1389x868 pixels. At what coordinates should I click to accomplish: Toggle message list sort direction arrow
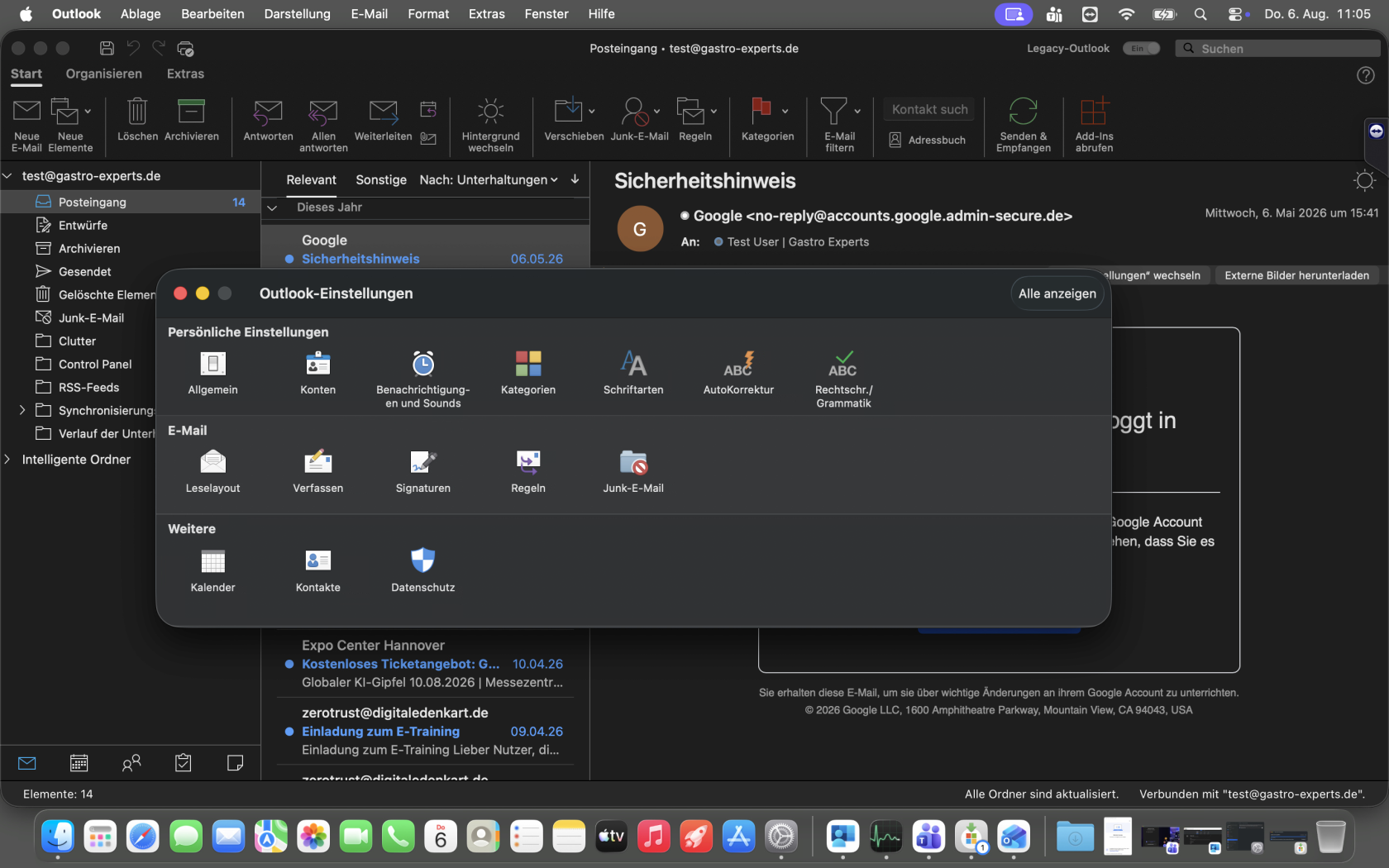(575, 179)
